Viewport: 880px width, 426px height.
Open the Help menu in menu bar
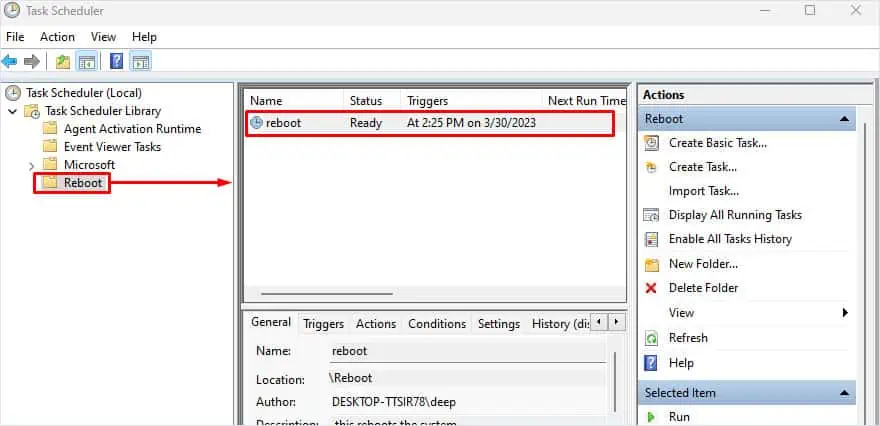144,37
